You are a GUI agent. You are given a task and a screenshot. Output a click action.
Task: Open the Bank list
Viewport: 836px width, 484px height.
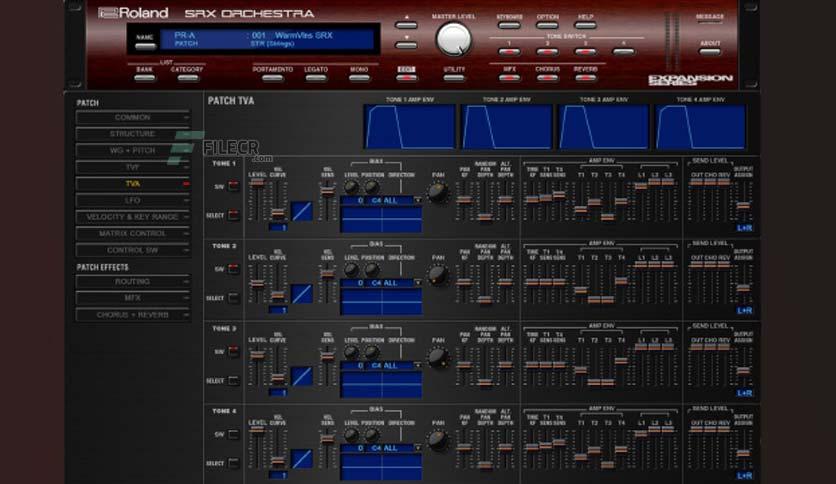[144, 78]
